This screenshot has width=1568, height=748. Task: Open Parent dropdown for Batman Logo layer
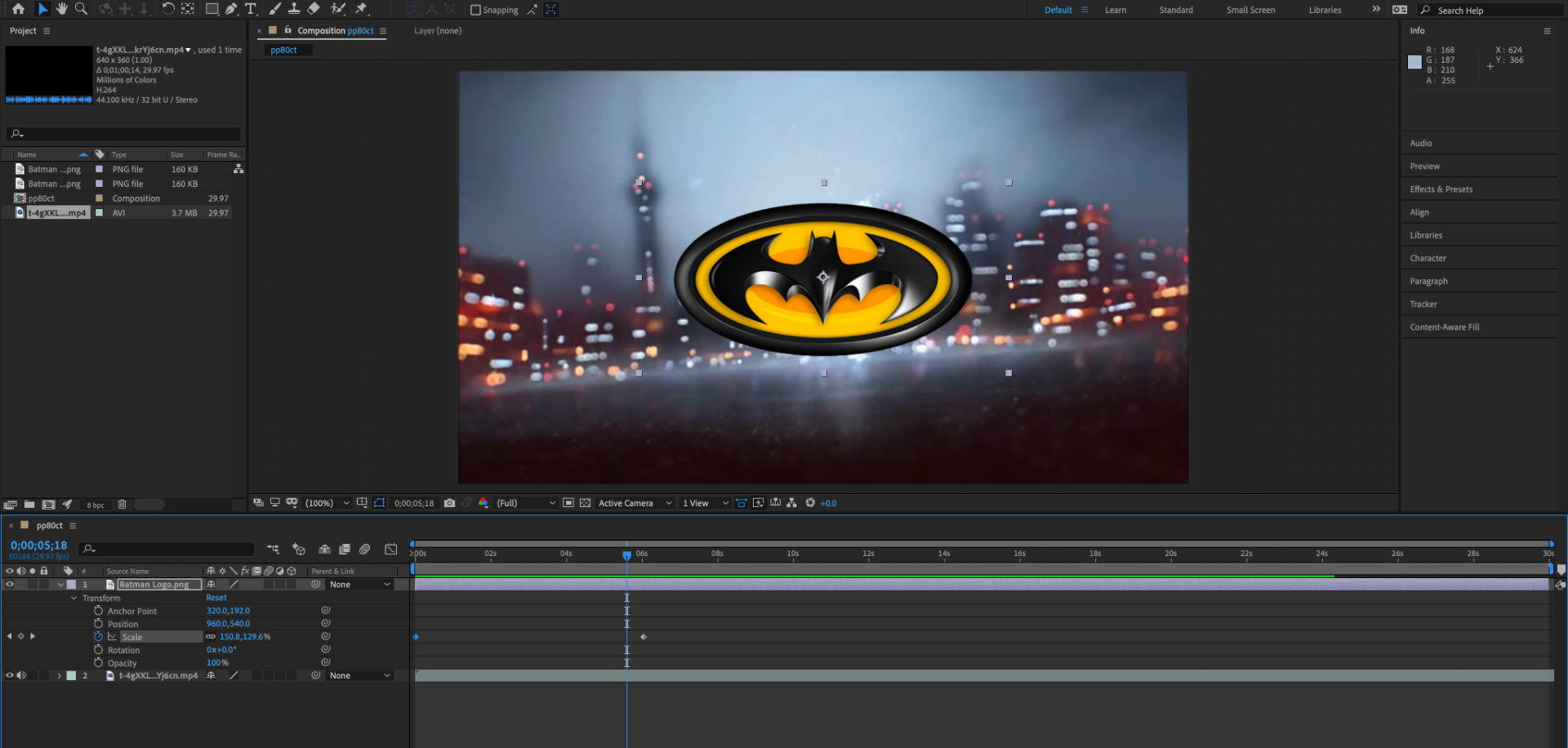[x=359, y=585]
